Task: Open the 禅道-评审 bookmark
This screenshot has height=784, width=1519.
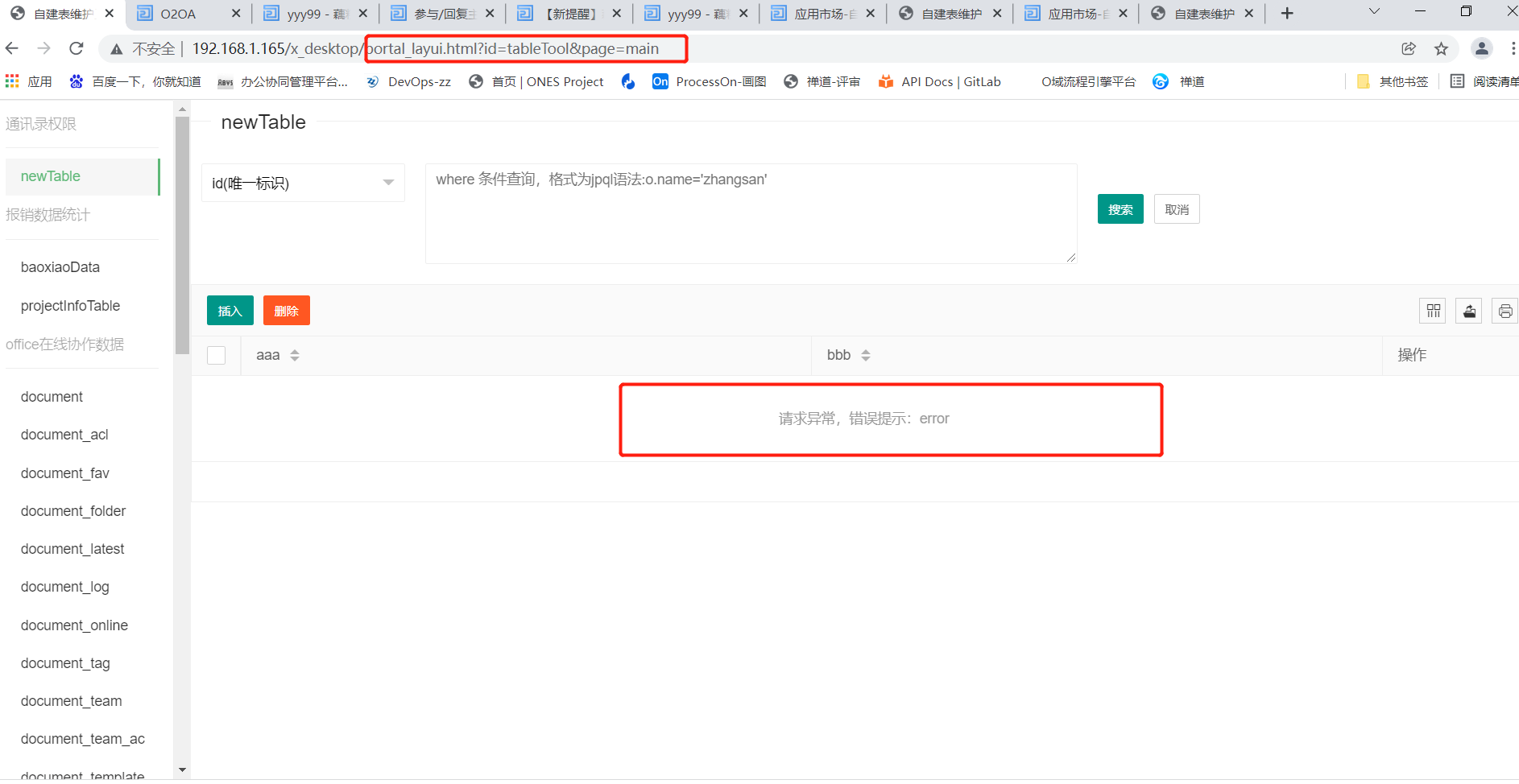Action: [822, 81]
